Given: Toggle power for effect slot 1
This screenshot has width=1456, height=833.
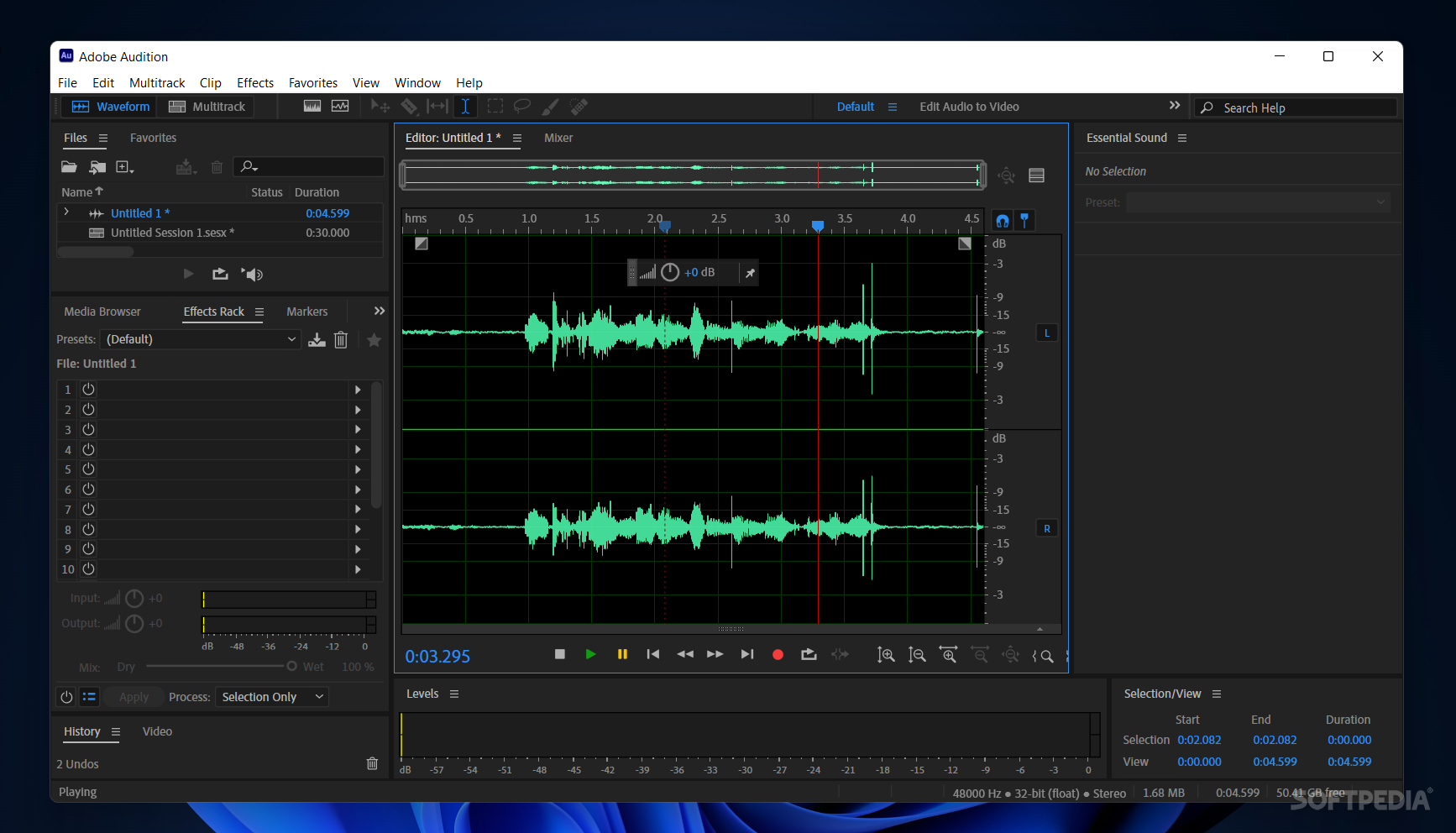Looking at the screenshot, I should (x=88, y=390).
